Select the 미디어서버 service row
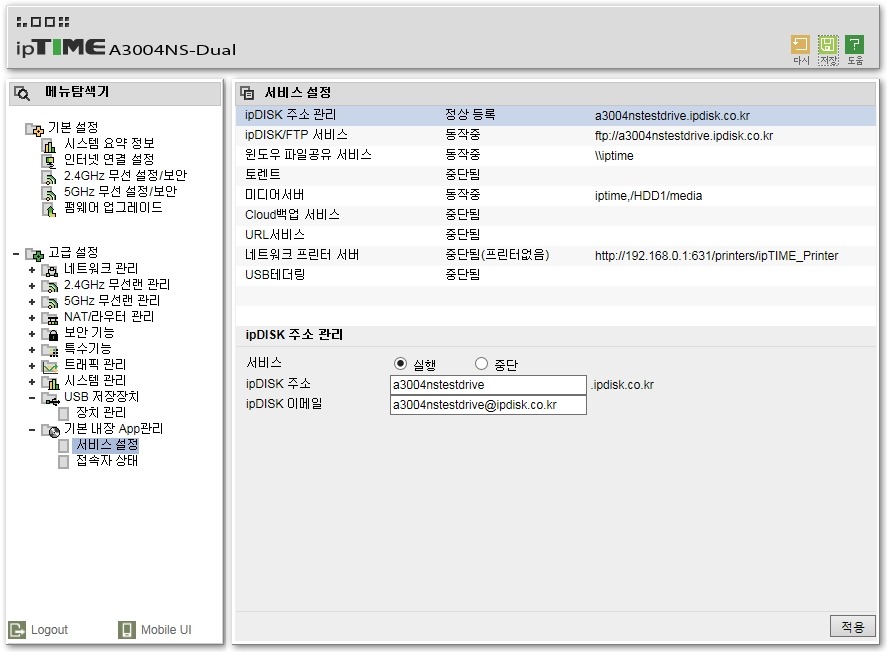The width and height of the screenshot is (890, 655). click(556, 195)
